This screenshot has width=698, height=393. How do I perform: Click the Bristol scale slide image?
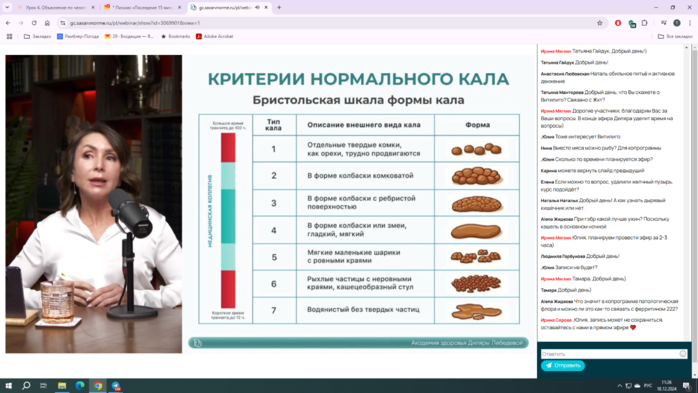click(359, 204)
